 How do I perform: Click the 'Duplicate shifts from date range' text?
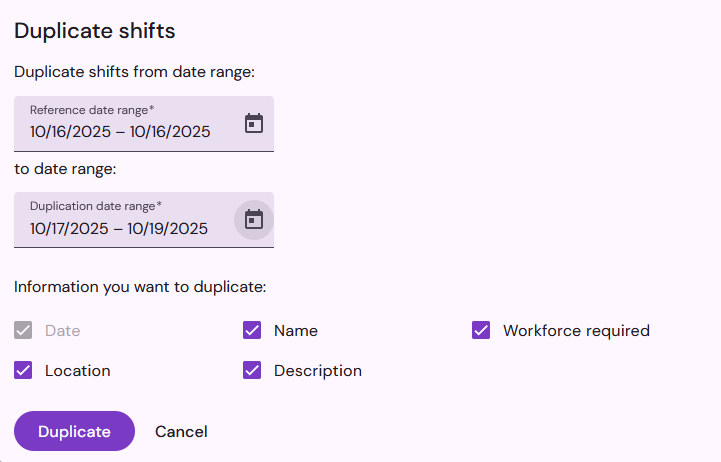tap(134, 72)
